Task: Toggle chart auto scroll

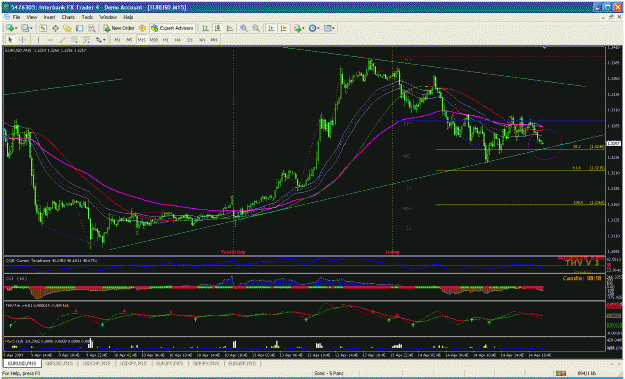Action: point(271,28)
